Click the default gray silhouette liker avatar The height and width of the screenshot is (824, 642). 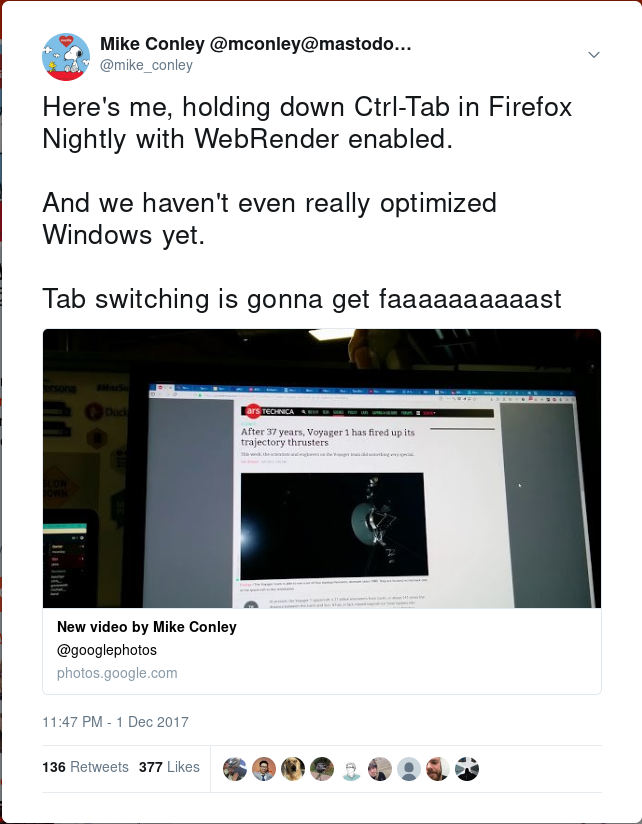point(409,769)
